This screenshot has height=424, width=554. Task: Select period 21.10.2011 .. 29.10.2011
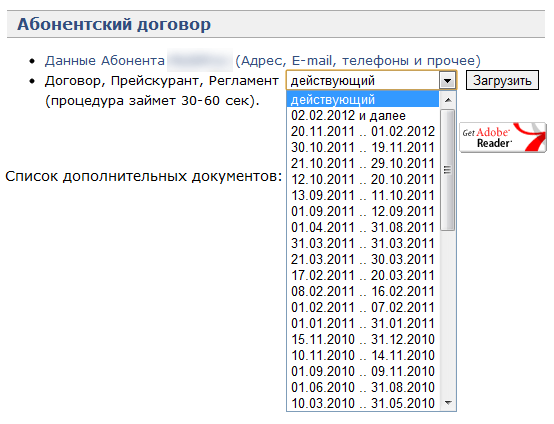[363, 163]
